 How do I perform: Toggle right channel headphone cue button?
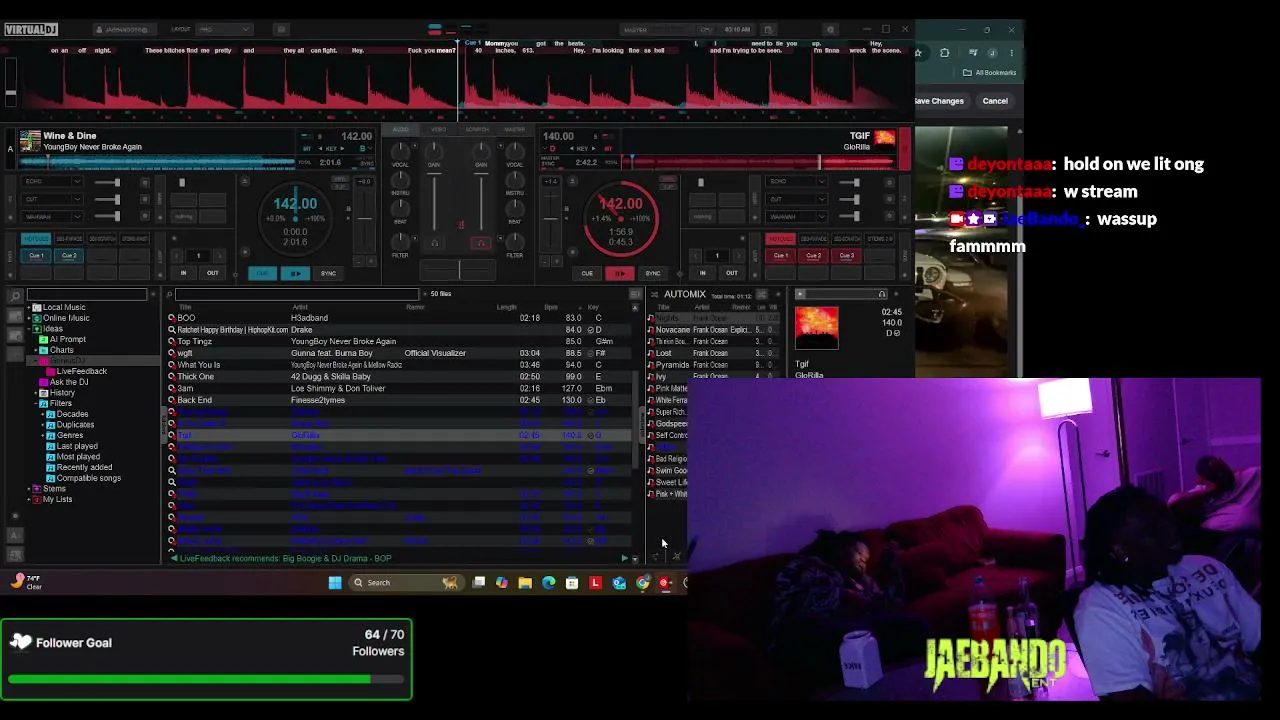(481, 243)
